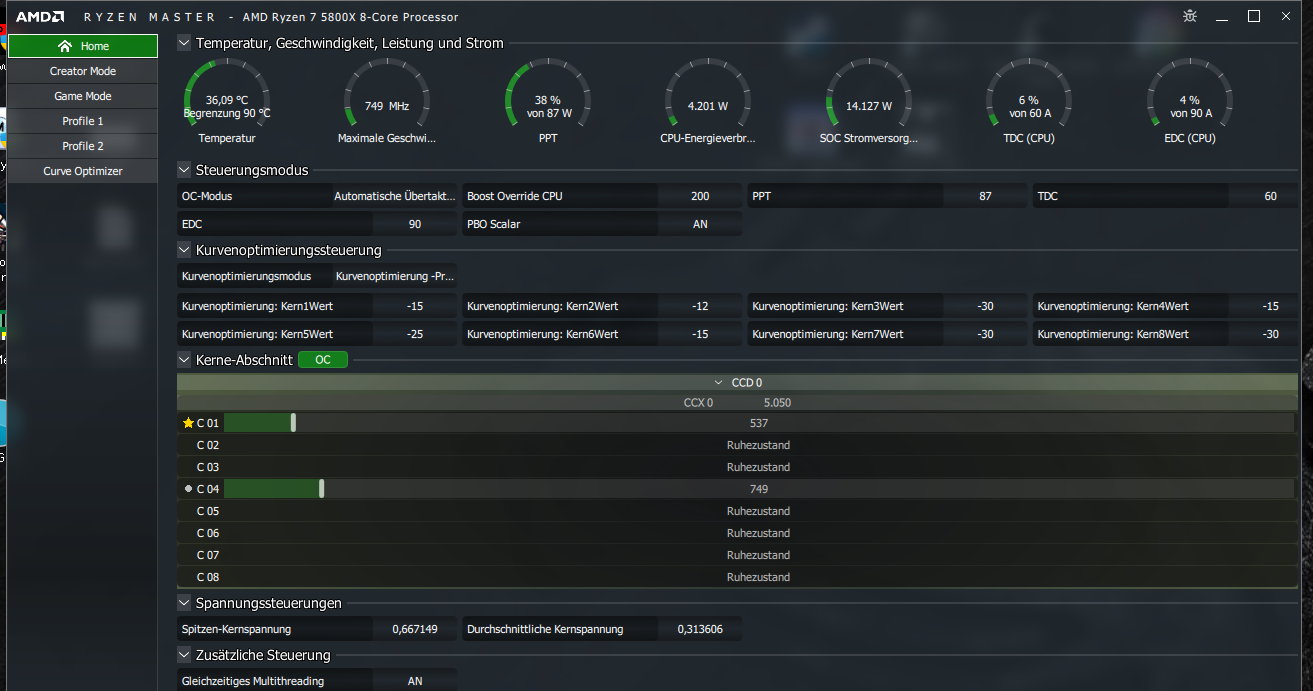Screen dimensions: 1313x691
Task: Click Kern5Wert value -25
Action: 415,334
